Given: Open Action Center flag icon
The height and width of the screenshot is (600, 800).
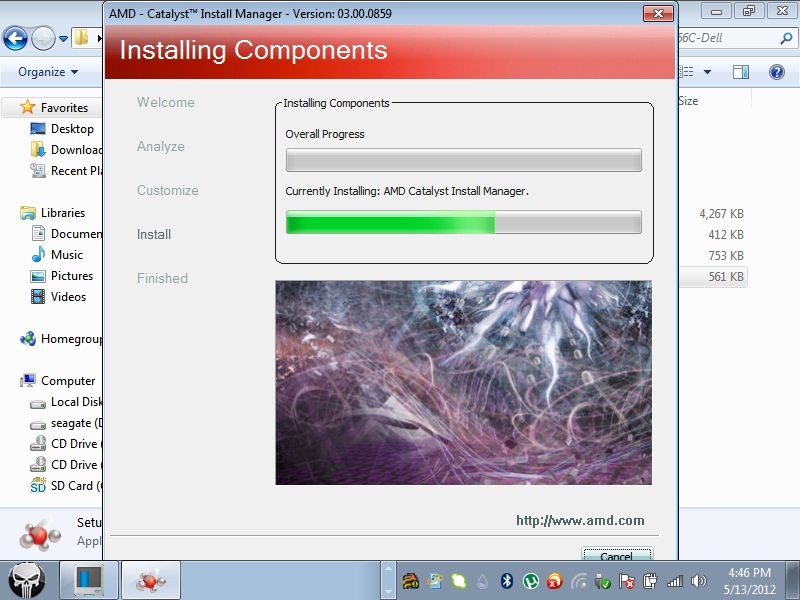Looking at the screenshot, I should tap(627, 581).
